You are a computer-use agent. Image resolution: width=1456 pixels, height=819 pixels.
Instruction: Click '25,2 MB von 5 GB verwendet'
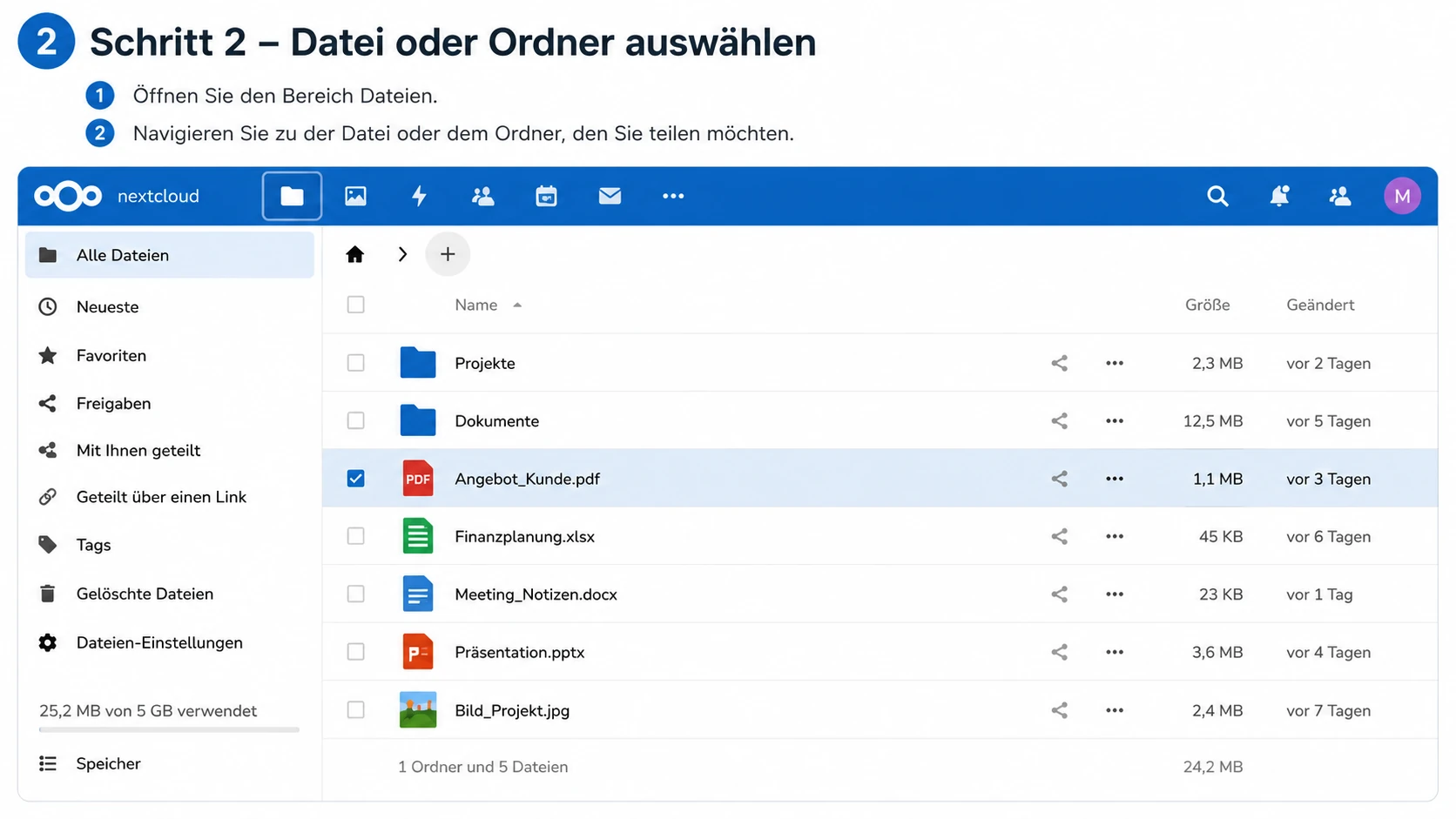pos(148,710)
